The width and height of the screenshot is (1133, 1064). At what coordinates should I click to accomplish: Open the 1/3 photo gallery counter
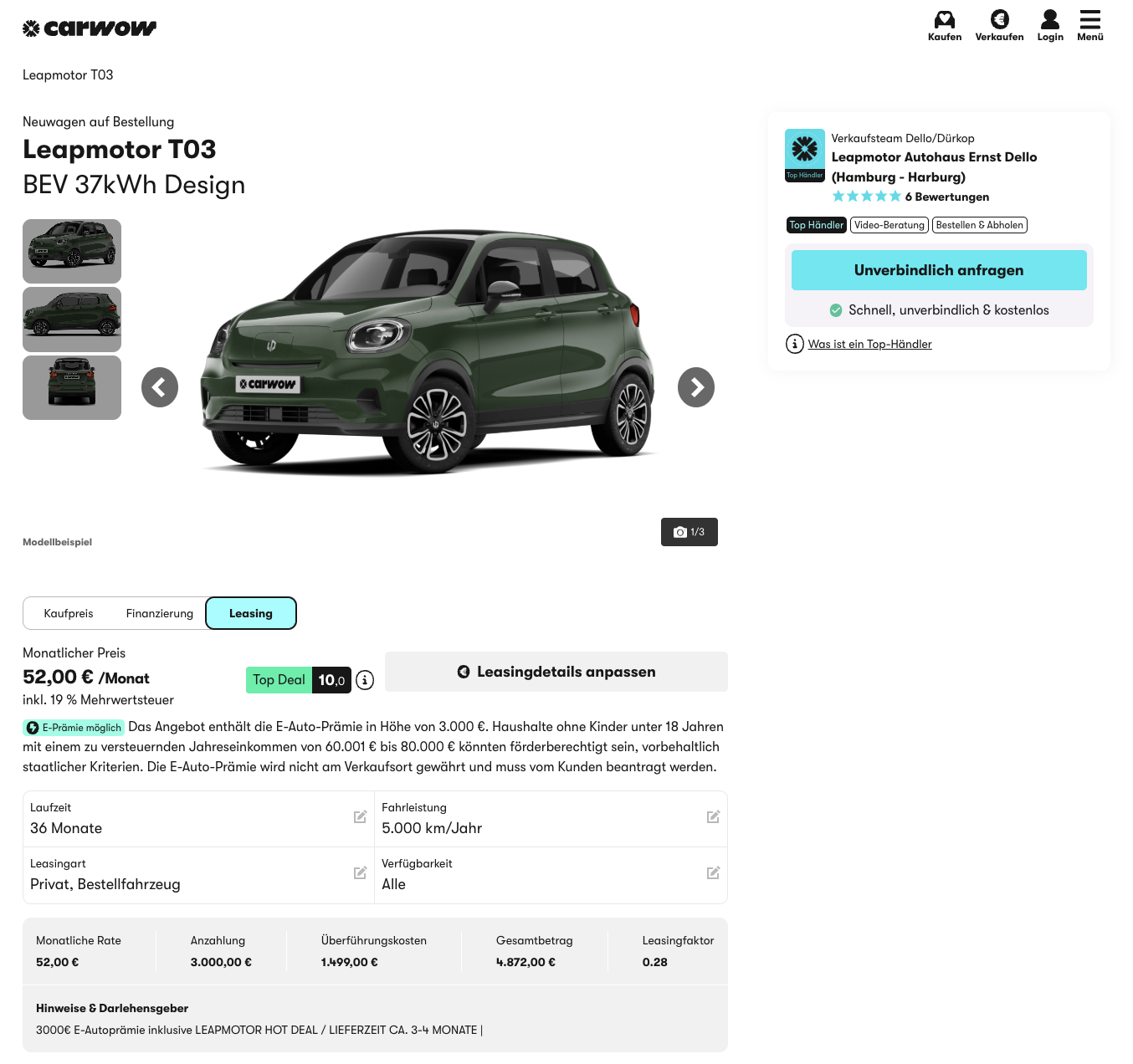[x=689, y=532]
